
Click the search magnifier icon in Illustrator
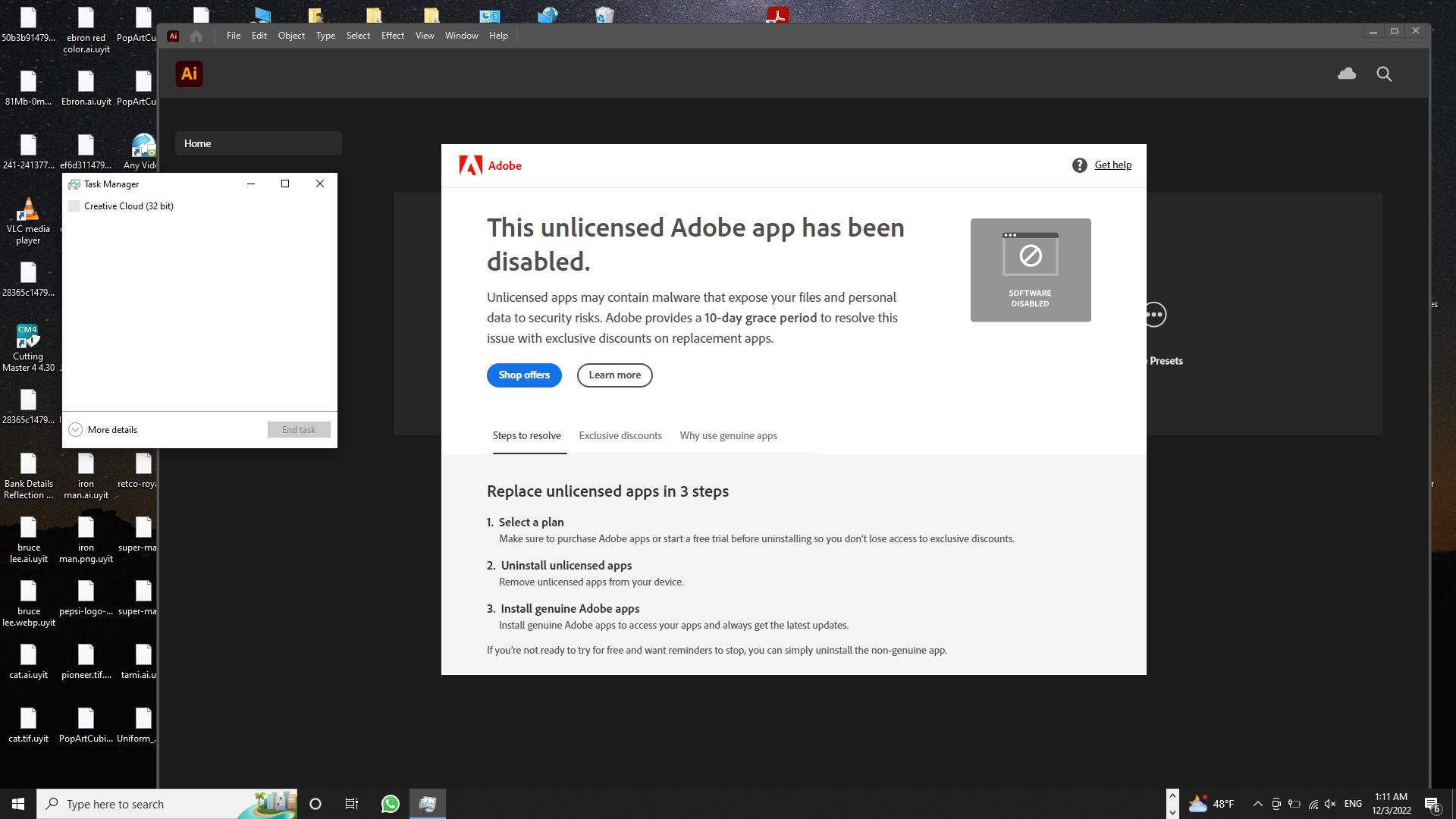click(1384, 74)
